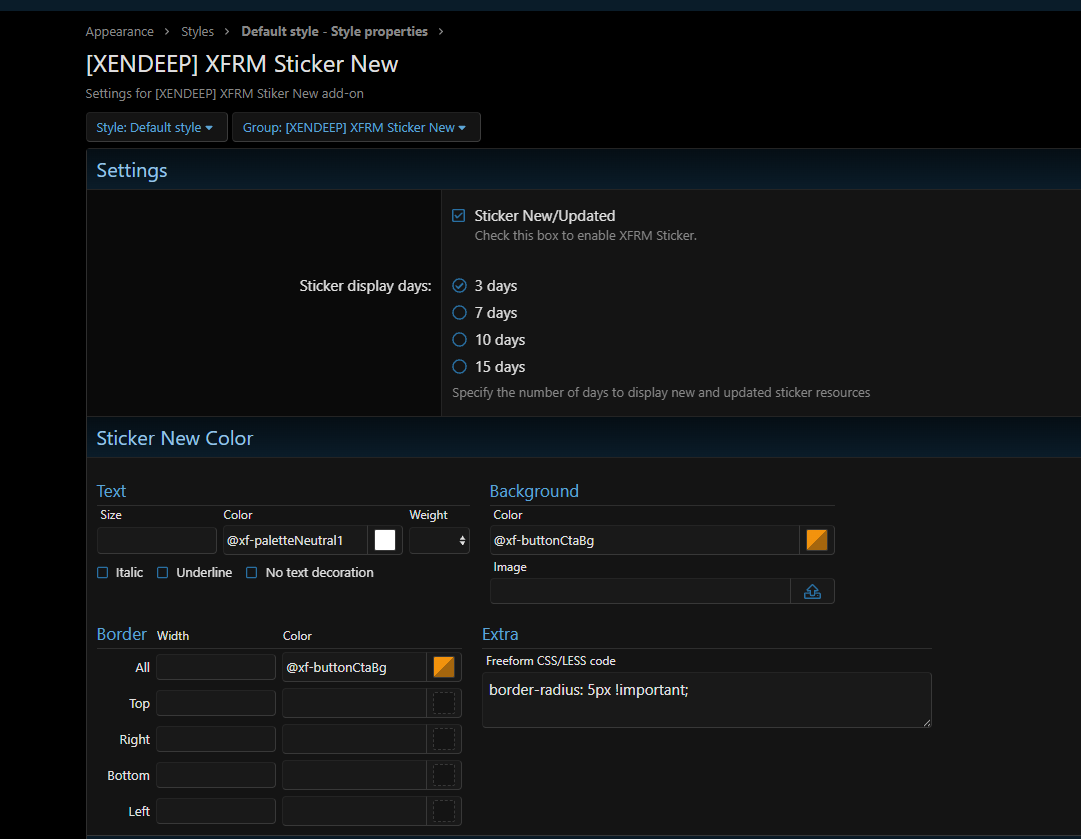Click the Border Top color field
Viewport: 1081px width, 839px height.
point(354,703)
